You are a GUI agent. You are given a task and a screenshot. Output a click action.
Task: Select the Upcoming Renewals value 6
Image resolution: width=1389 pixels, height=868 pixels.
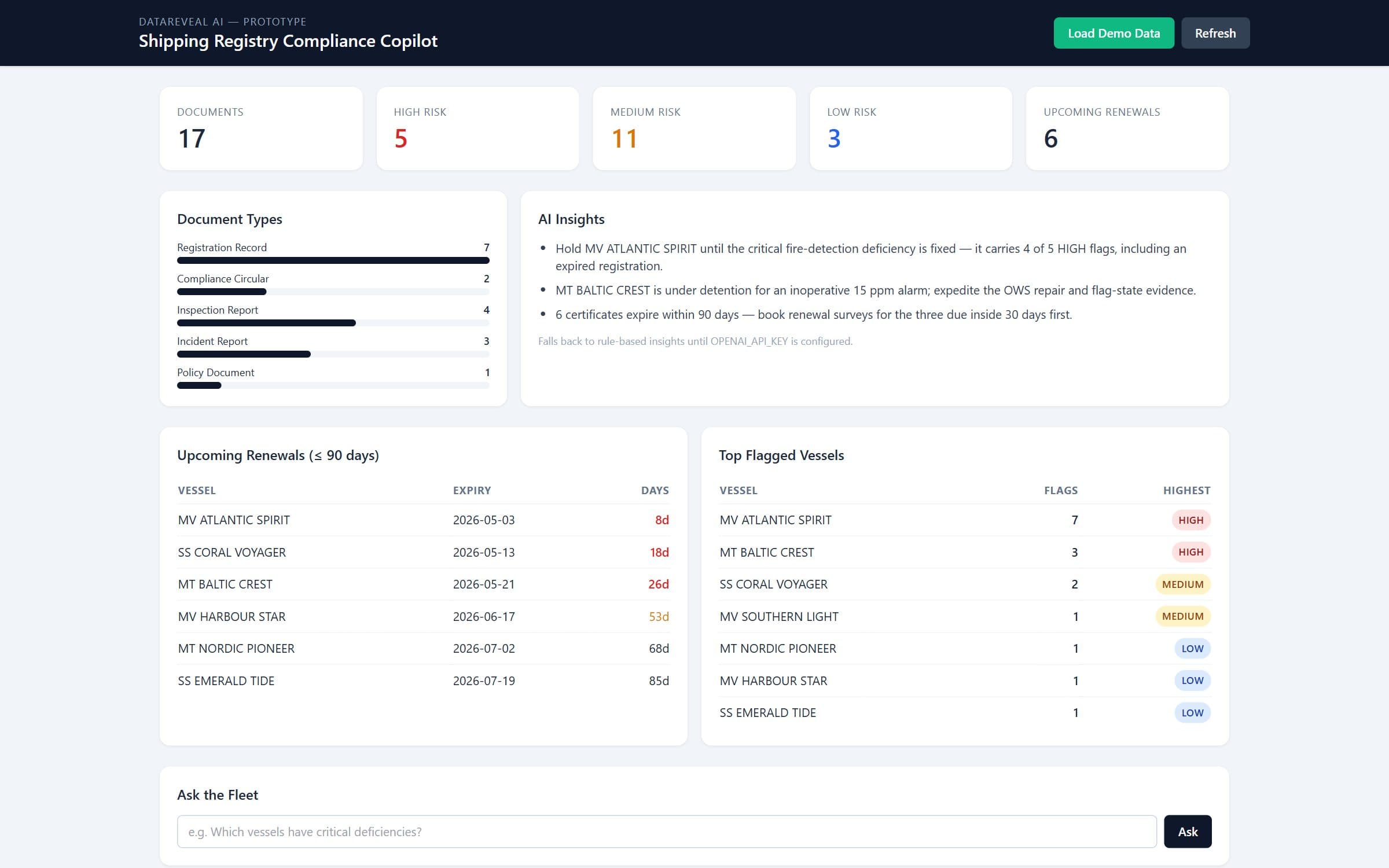(1050, 139)
